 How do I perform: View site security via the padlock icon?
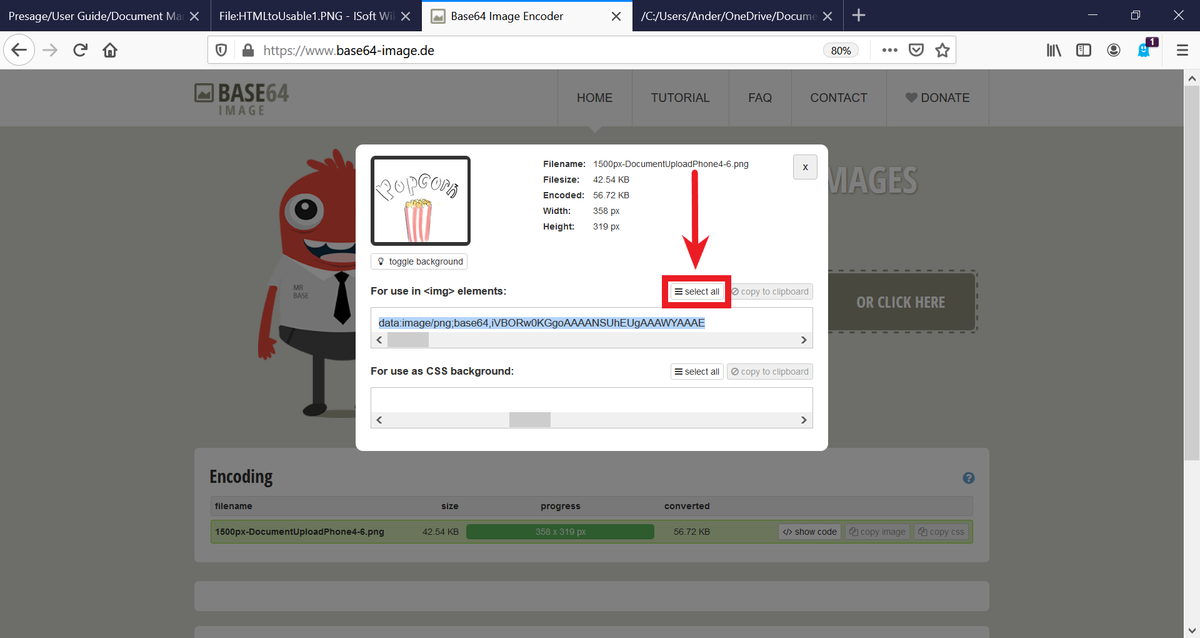(x=248, y=50)
